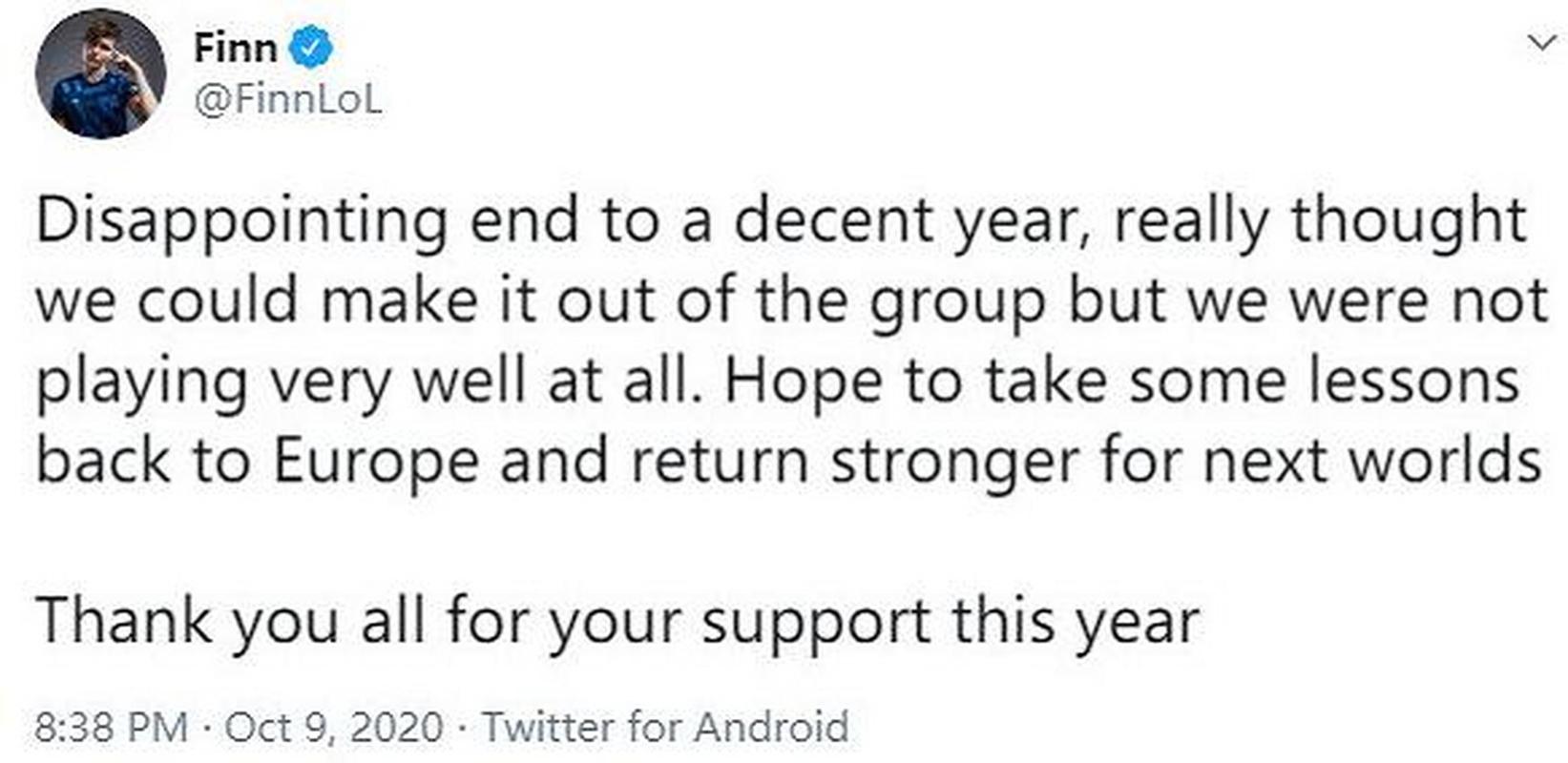Viewport: 1568px width, 763px height.
Task: Open the @FinnLoL handle link
Action: [288, 101]
